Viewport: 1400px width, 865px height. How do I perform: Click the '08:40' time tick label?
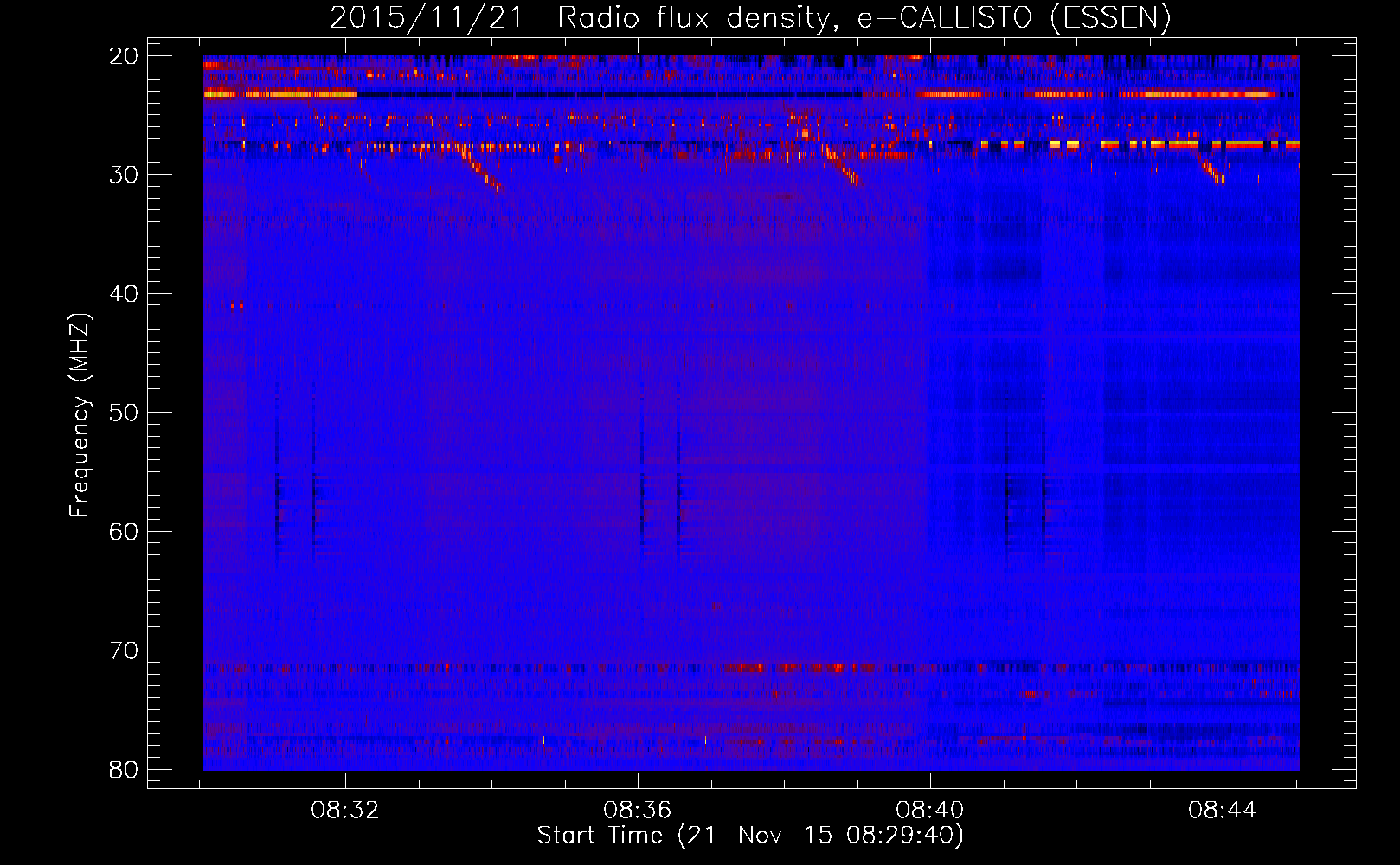tap(930, 811)
